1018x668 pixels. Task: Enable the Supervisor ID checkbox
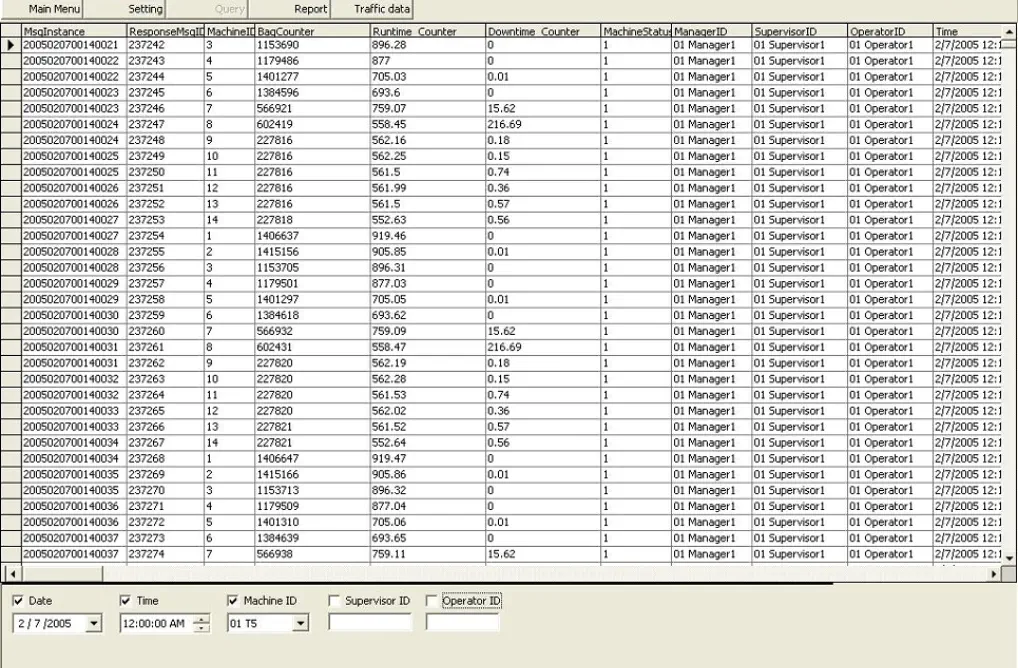click(x=334, y=601)
